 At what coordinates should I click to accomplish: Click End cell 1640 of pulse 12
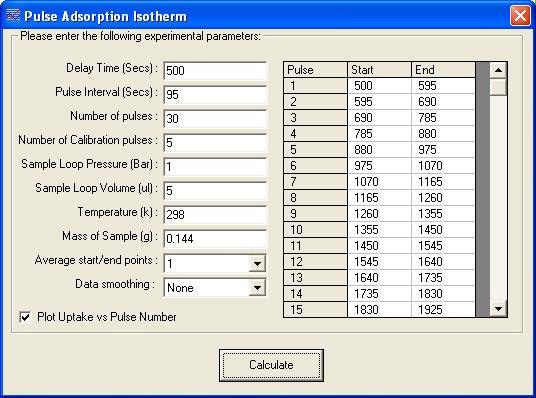(x=443, y=262)
